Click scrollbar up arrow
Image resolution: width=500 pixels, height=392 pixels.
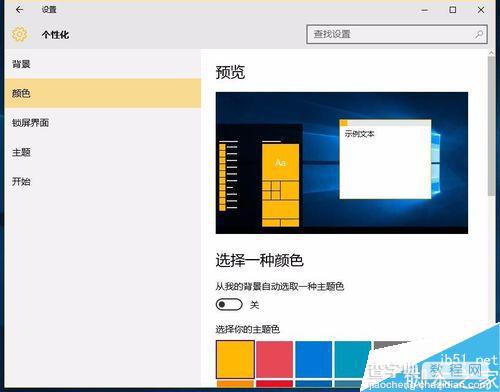(x=491, y=53)
